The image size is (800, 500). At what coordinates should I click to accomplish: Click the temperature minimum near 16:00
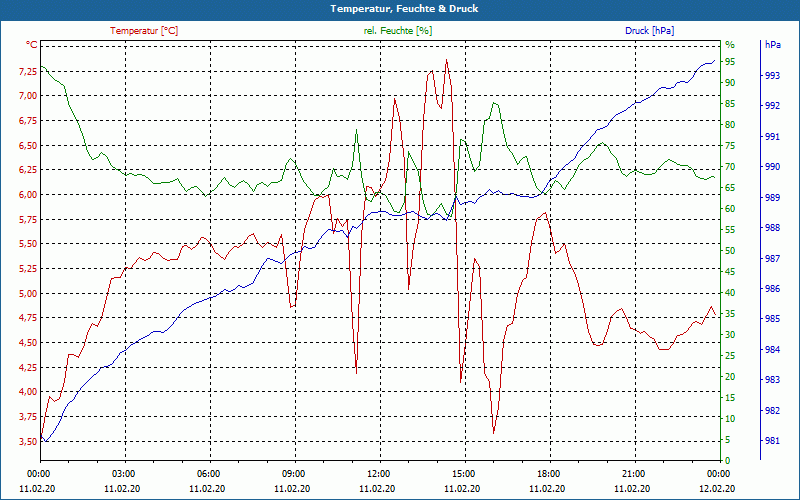(493, 433)
